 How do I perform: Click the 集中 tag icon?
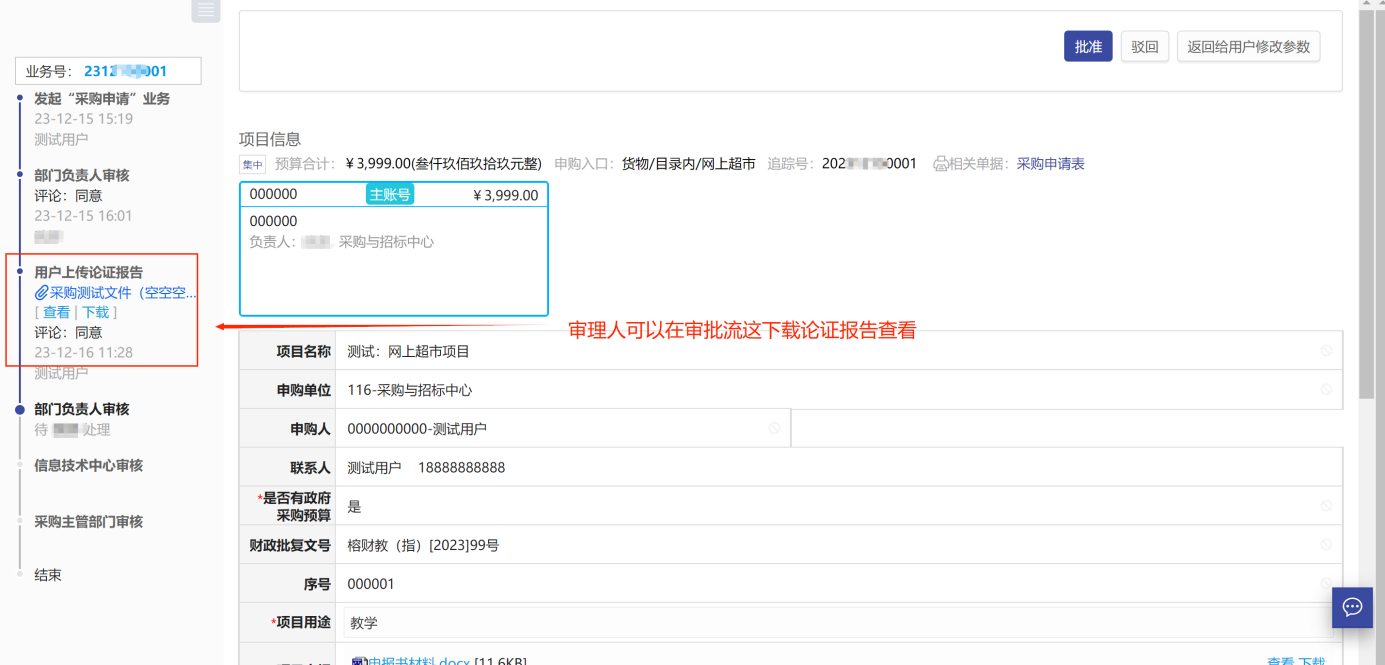coord(252,165)
